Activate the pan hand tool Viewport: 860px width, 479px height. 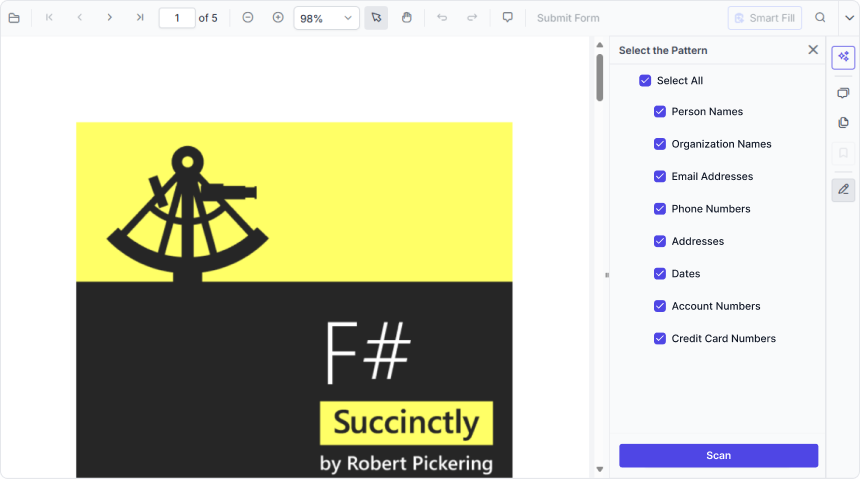click(406, 18)
